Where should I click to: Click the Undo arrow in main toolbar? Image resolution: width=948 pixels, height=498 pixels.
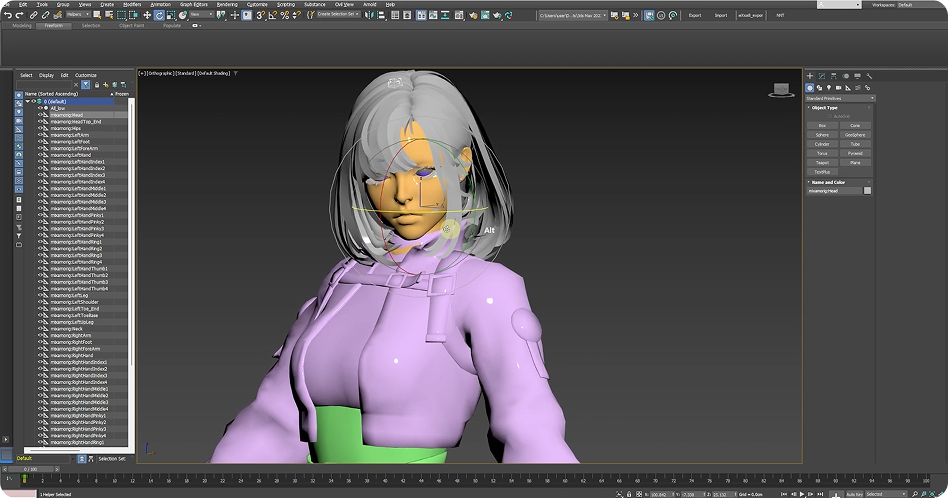(7, 15)
